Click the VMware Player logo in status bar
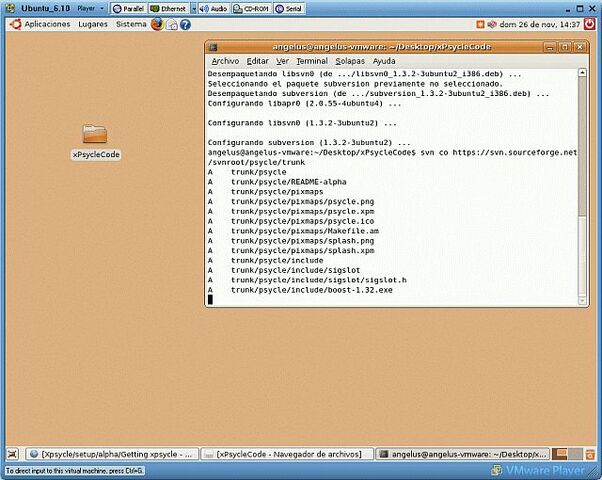This screenshot has width=602, height=480. pyautogui.click(x=540, y=470)
